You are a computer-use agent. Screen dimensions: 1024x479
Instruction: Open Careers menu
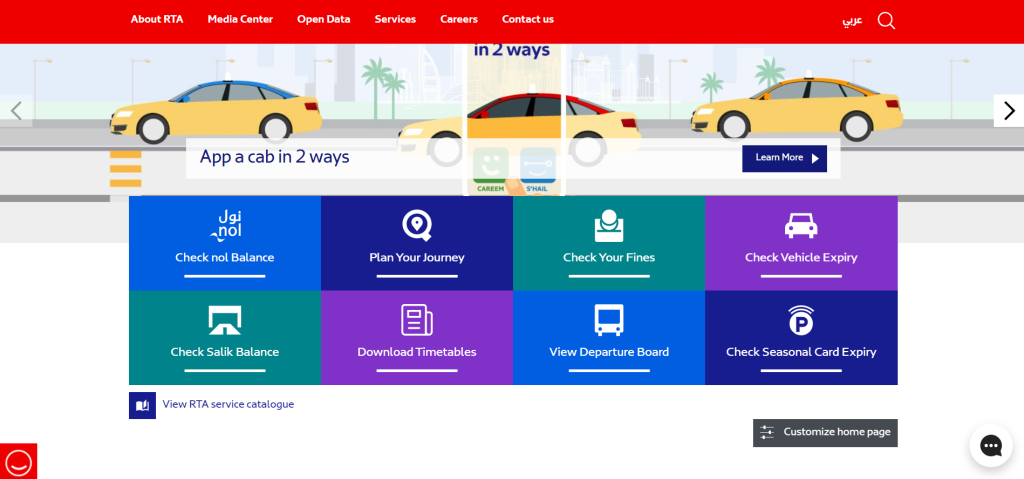pyautogui.click(x=459, y=20)
